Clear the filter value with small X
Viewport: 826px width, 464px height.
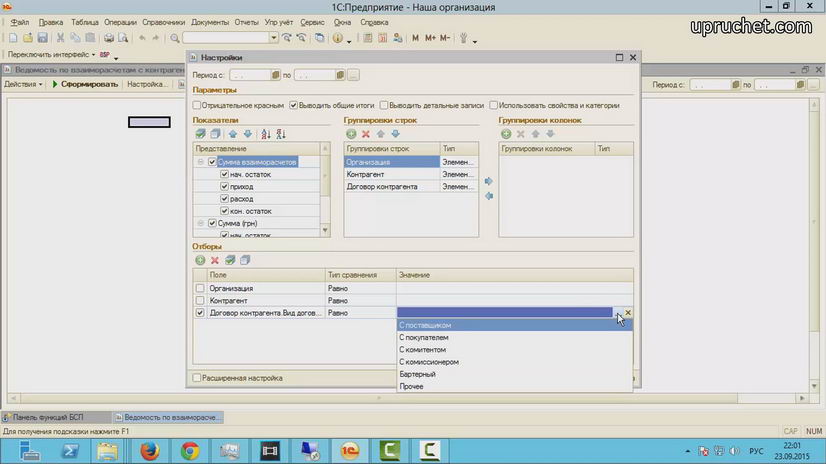(628, 312)
